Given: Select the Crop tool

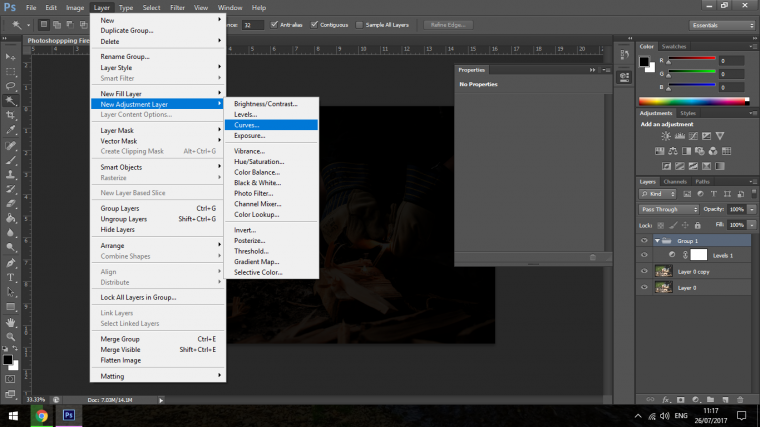Looking at the screenshot, I should click(10, 115).
